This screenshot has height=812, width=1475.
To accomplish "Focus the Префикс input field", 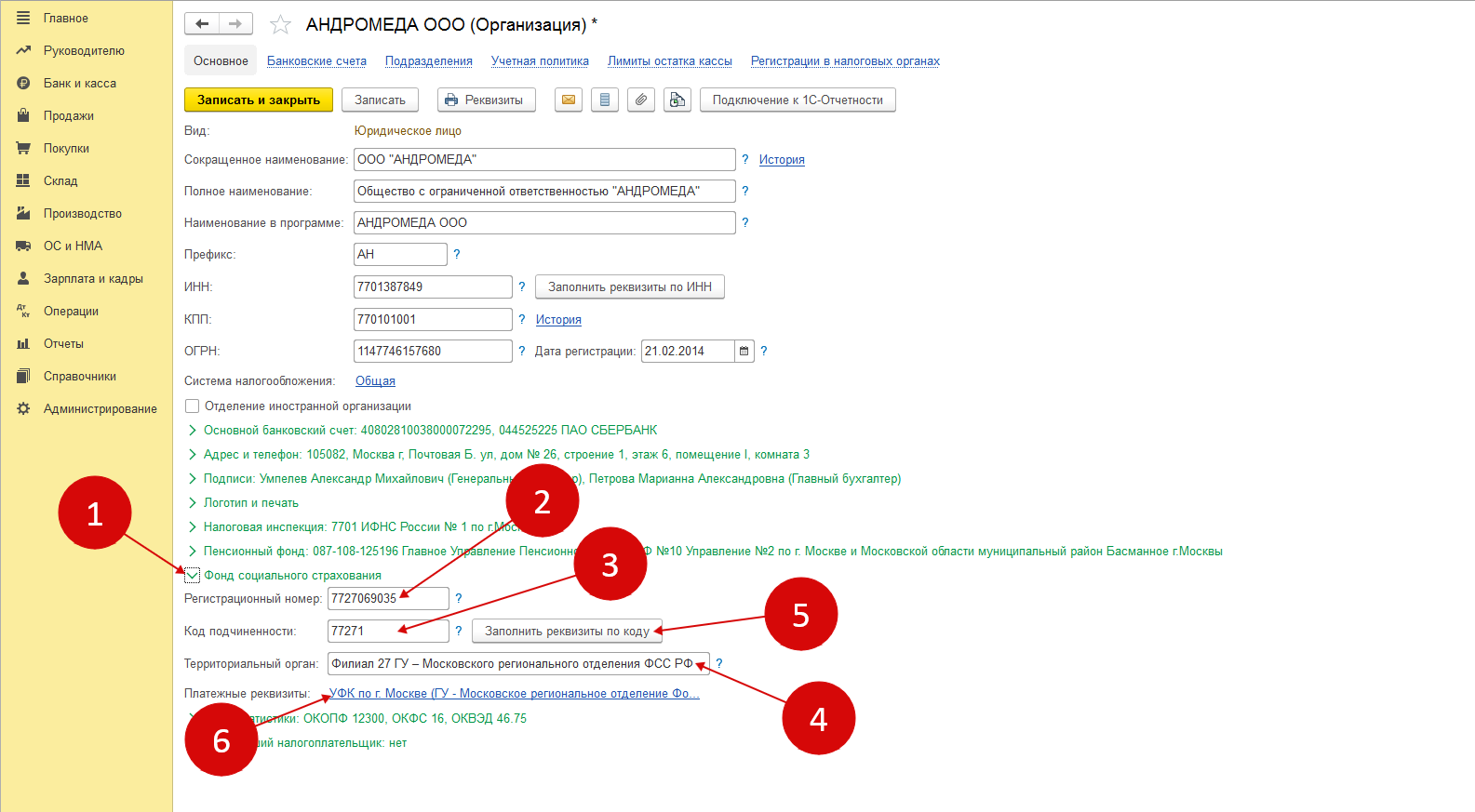I will 400,255.
